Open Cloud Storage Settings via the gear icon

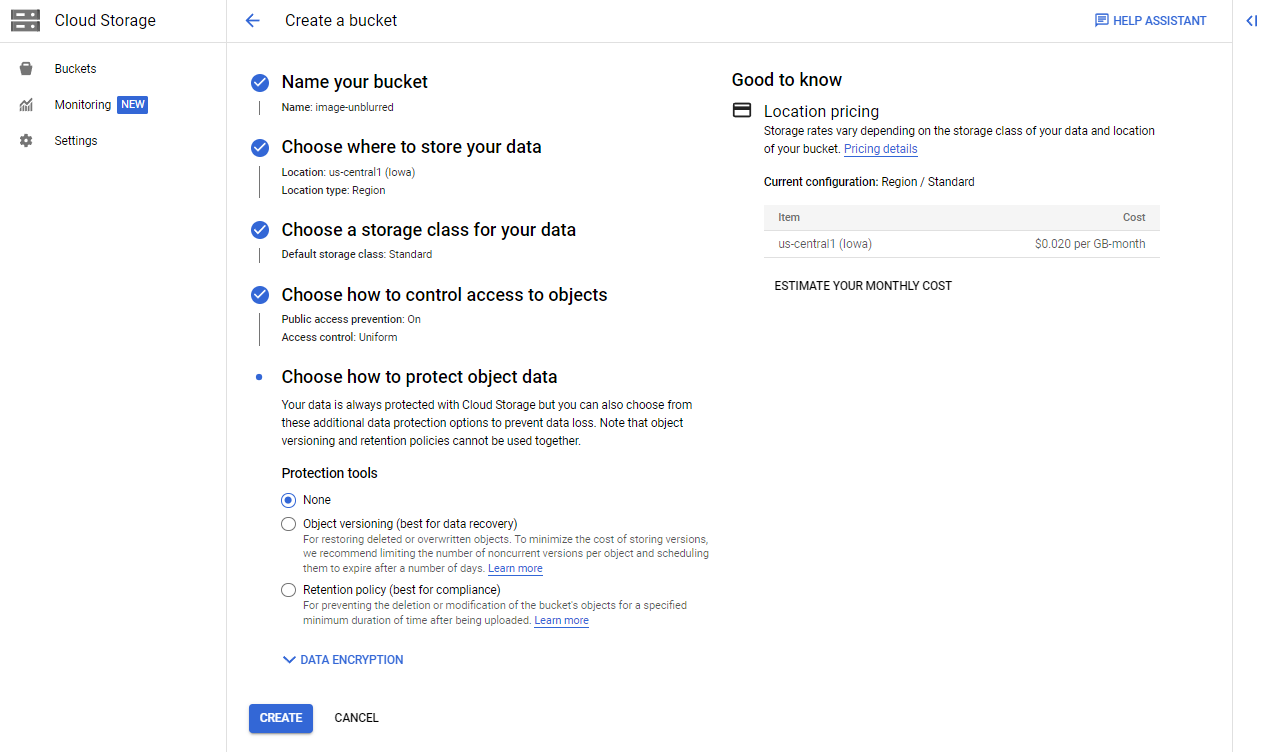click(x=75, y=140)
